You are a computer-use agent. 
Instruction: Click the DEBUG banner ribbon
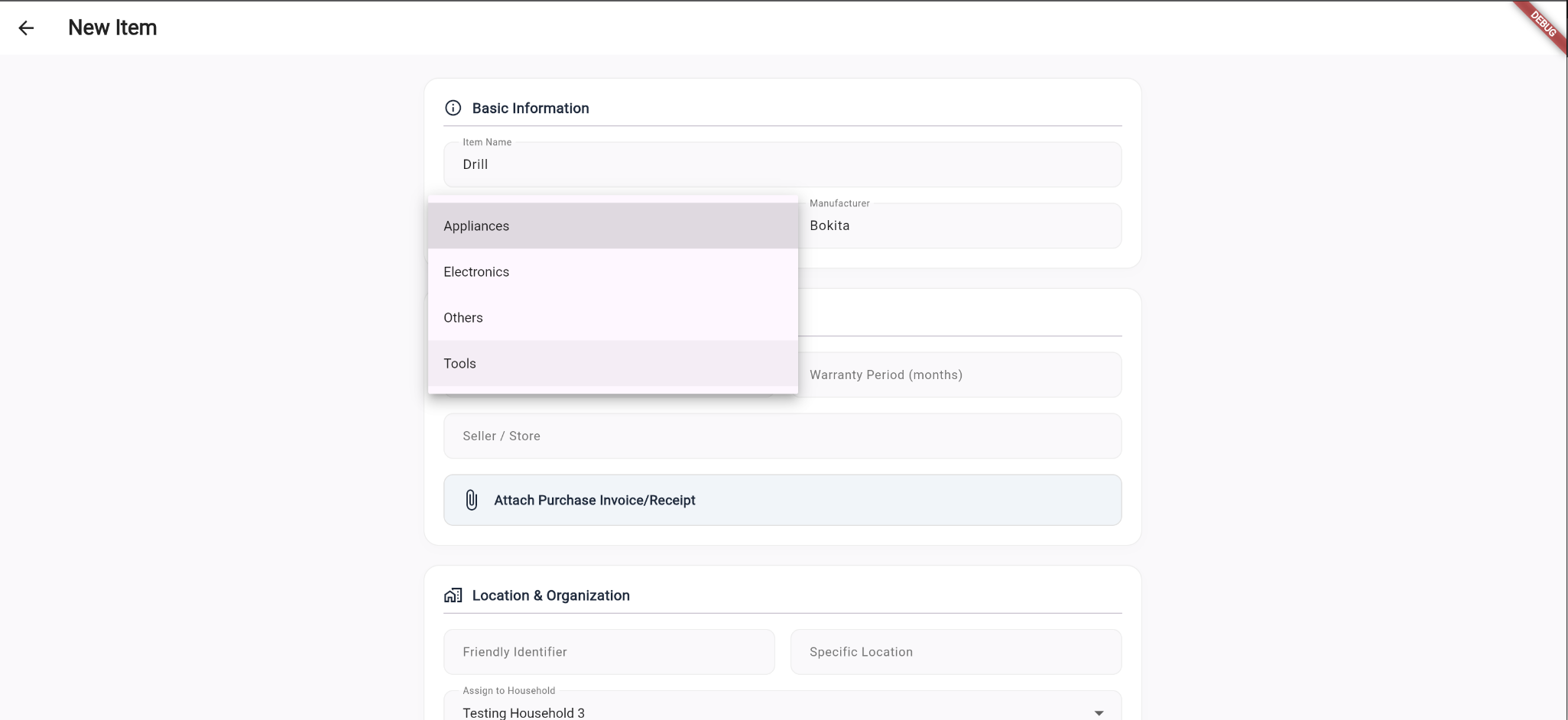coord(1544,24)
